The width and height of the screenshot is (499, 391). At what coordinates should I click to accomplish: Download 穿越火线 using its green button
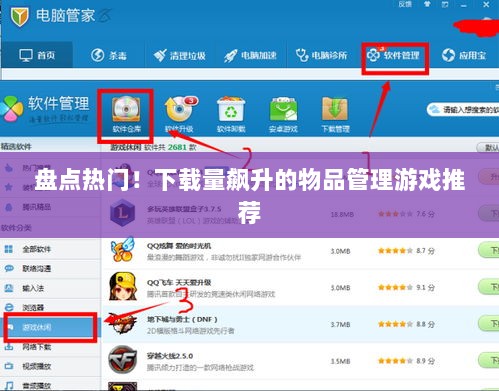tap(489, 360)
